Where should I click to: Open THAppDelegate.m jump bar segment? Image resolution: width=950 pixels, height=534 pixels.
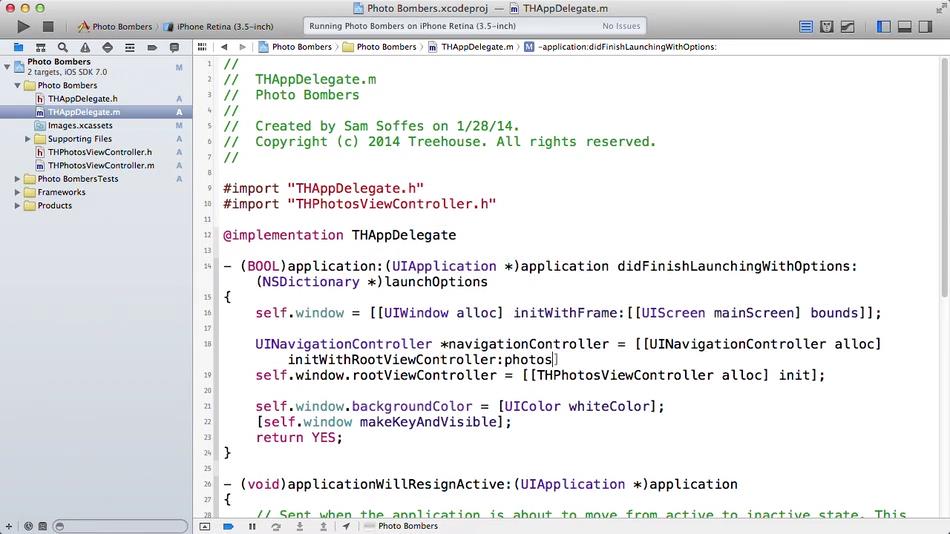click(x=471, y=47)
